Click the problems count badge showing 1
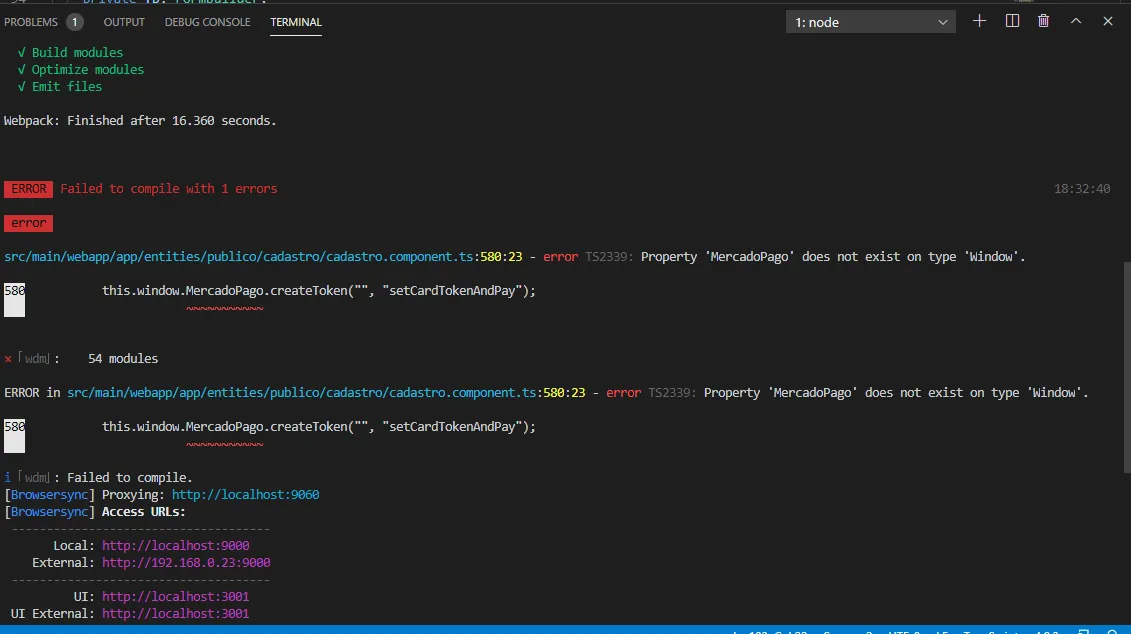 [75, 22]
